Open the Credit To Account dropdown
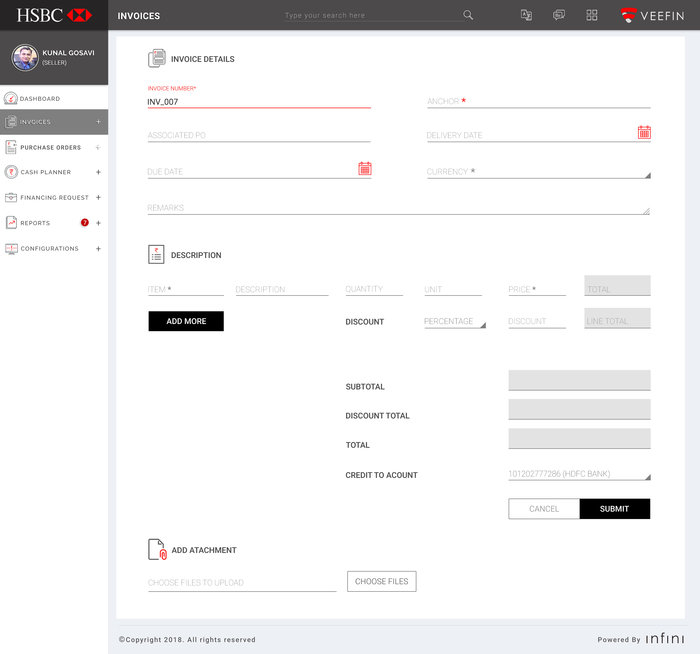 point(579,474)
